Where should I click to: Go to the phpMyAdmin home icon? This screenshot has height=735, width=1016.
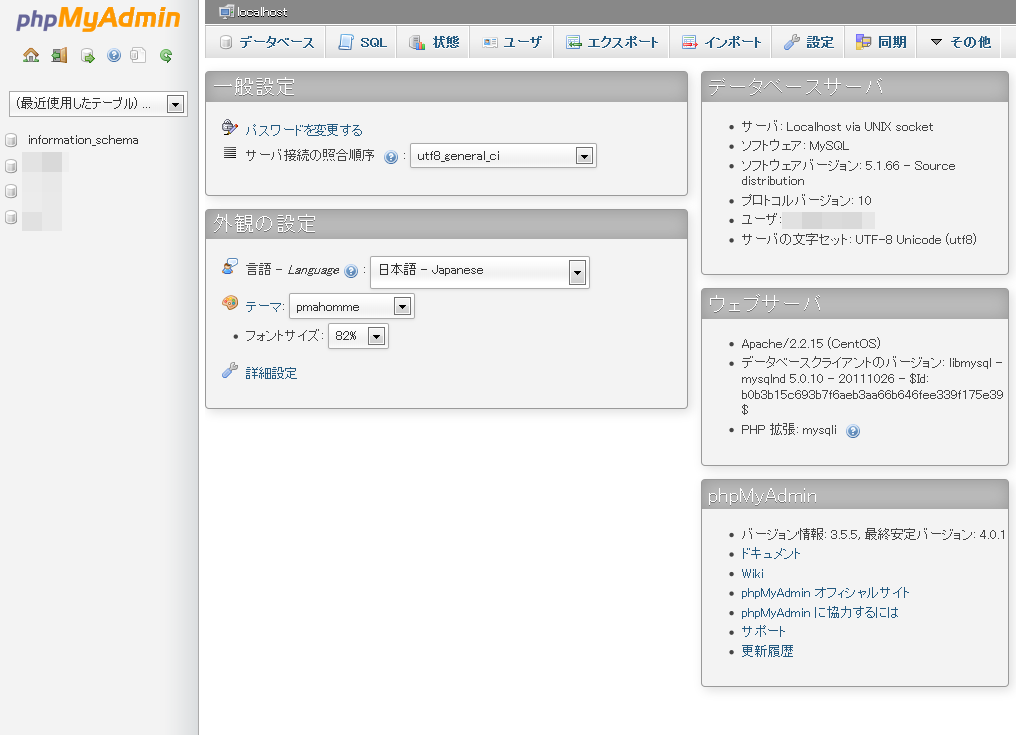[30, 56]
